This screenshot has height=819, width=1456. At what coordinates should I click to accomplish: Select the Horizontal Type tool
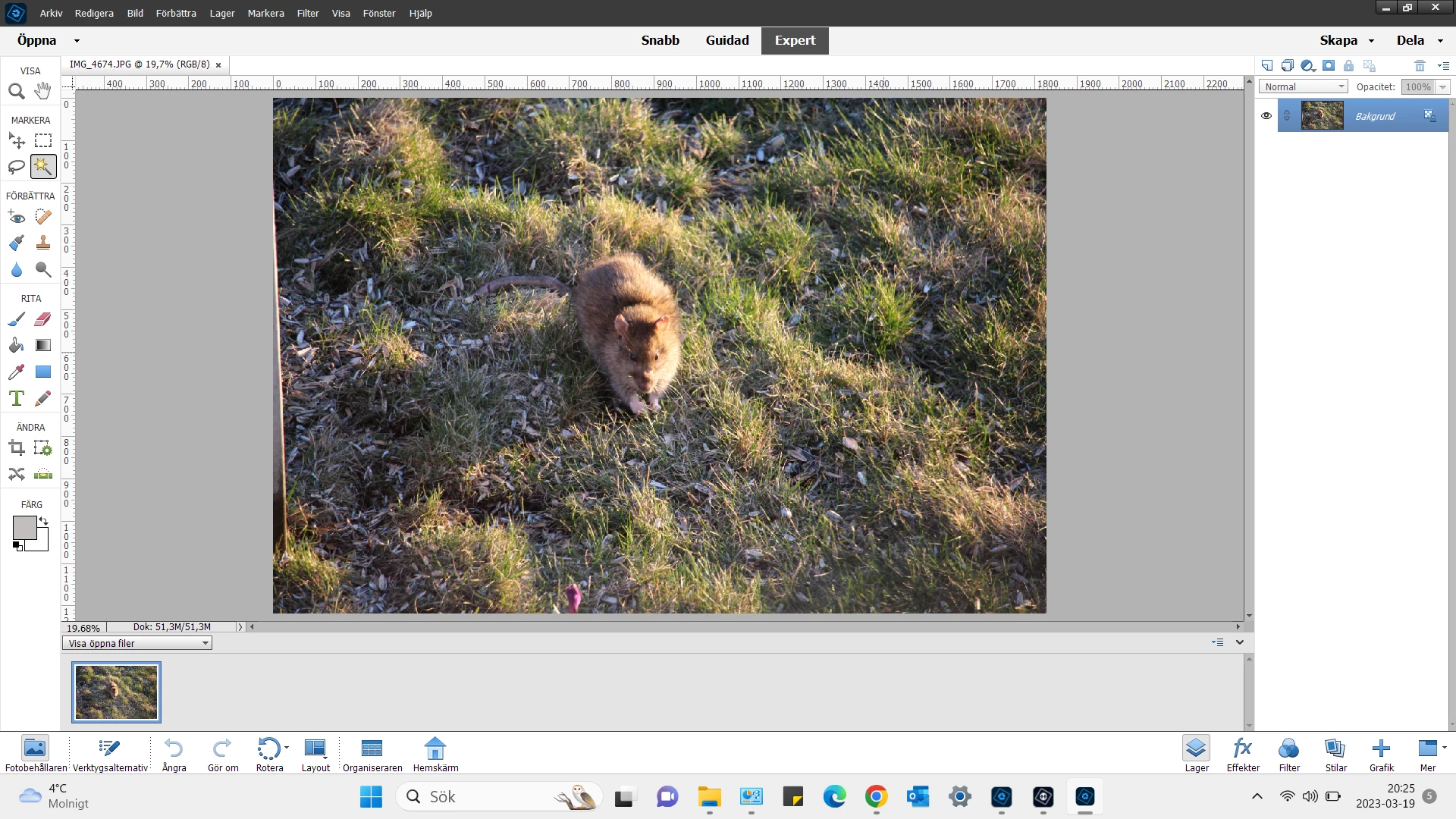[x=16, y=398]
